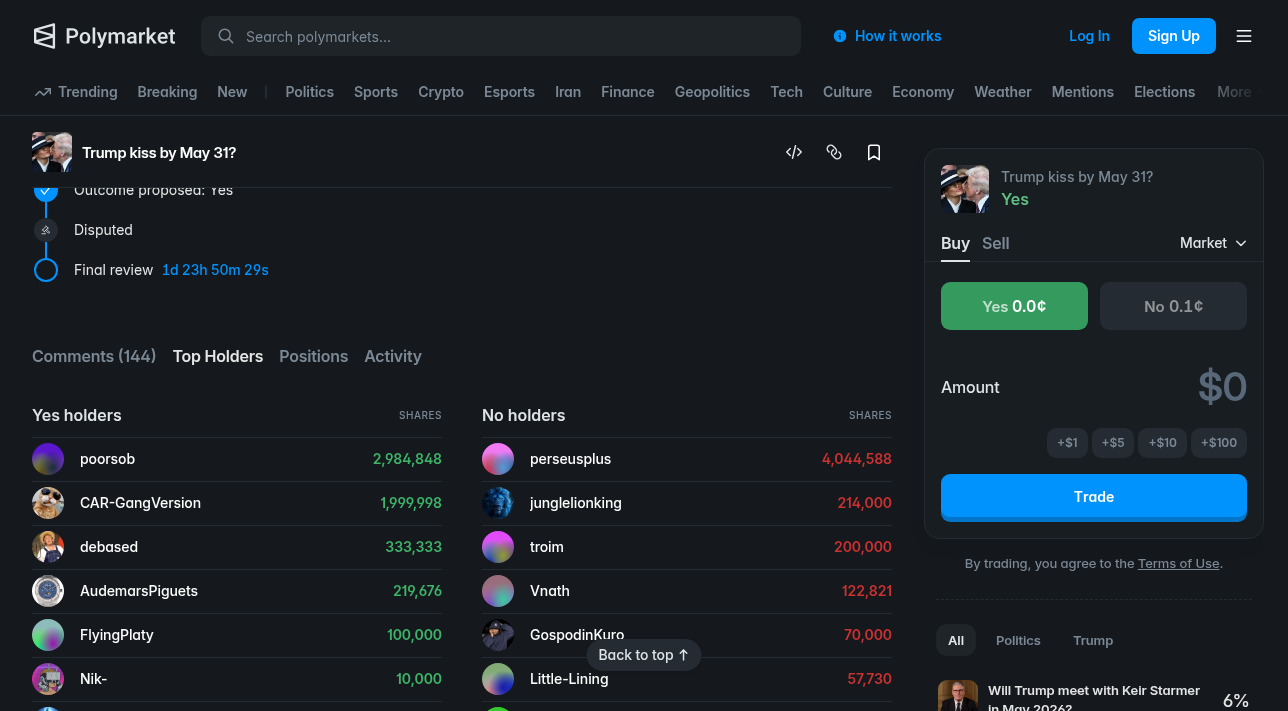The image size is (1288, 711).
Task: Switch to the Sell tab
Action: click(x=995, y=243)
